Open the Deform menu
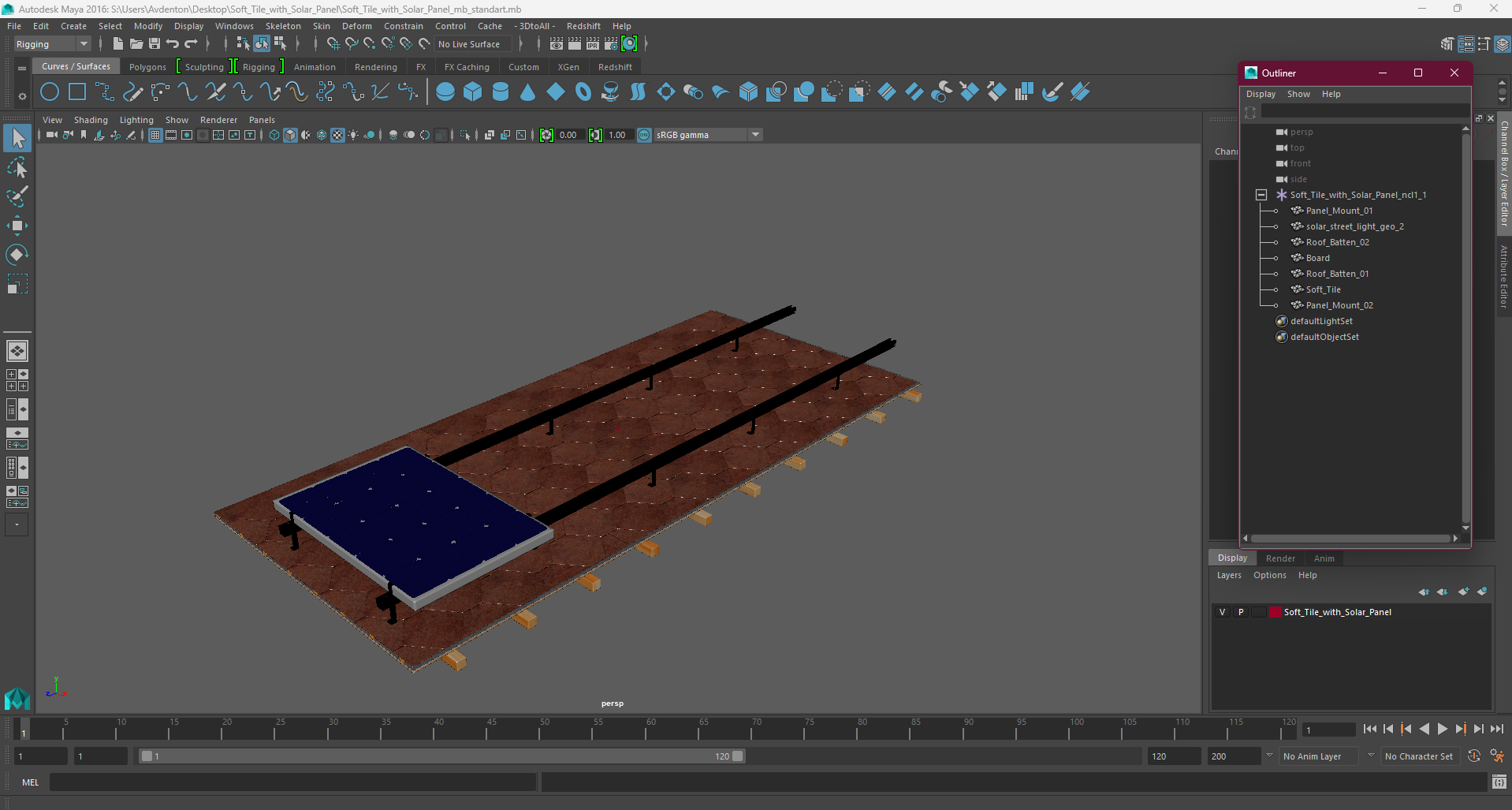1512x810 pixels. 356,26
